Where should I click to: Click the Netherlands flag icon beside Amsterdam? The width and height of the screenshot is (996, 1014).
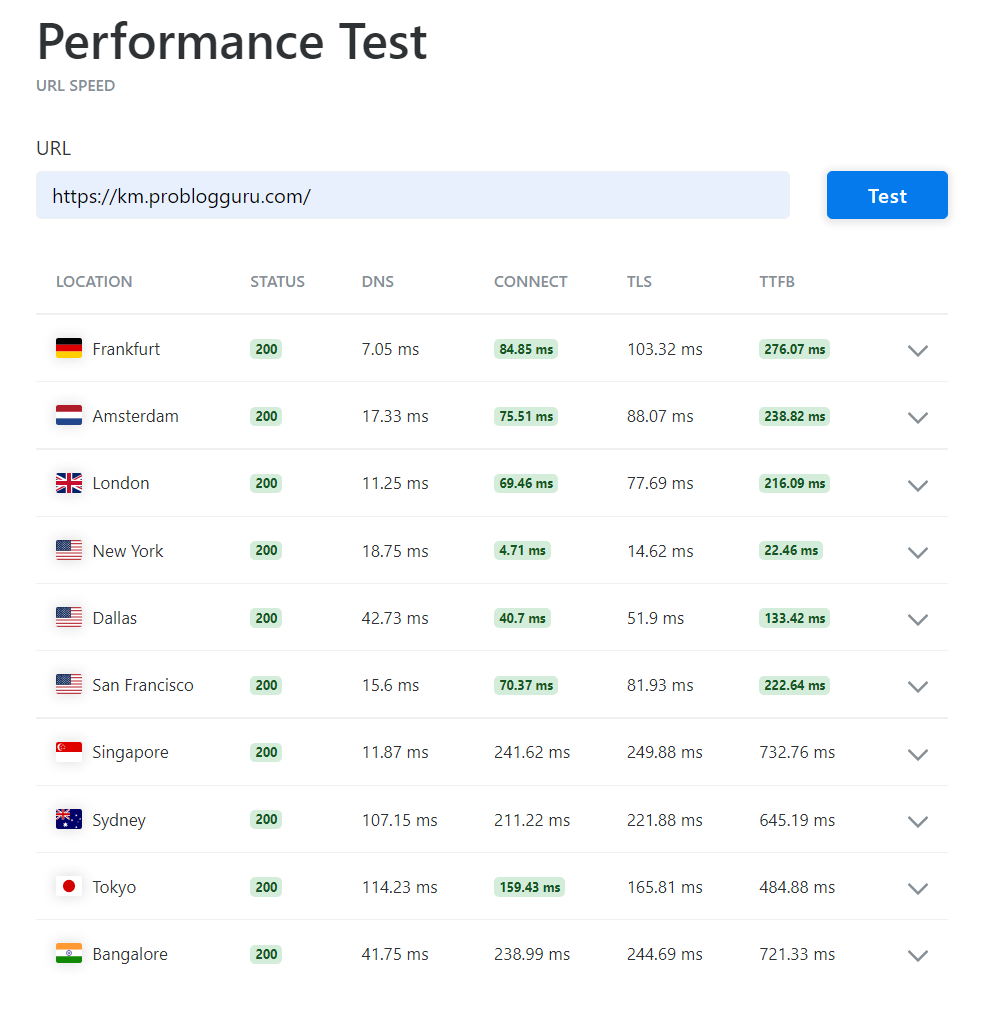tap(69, 416)
